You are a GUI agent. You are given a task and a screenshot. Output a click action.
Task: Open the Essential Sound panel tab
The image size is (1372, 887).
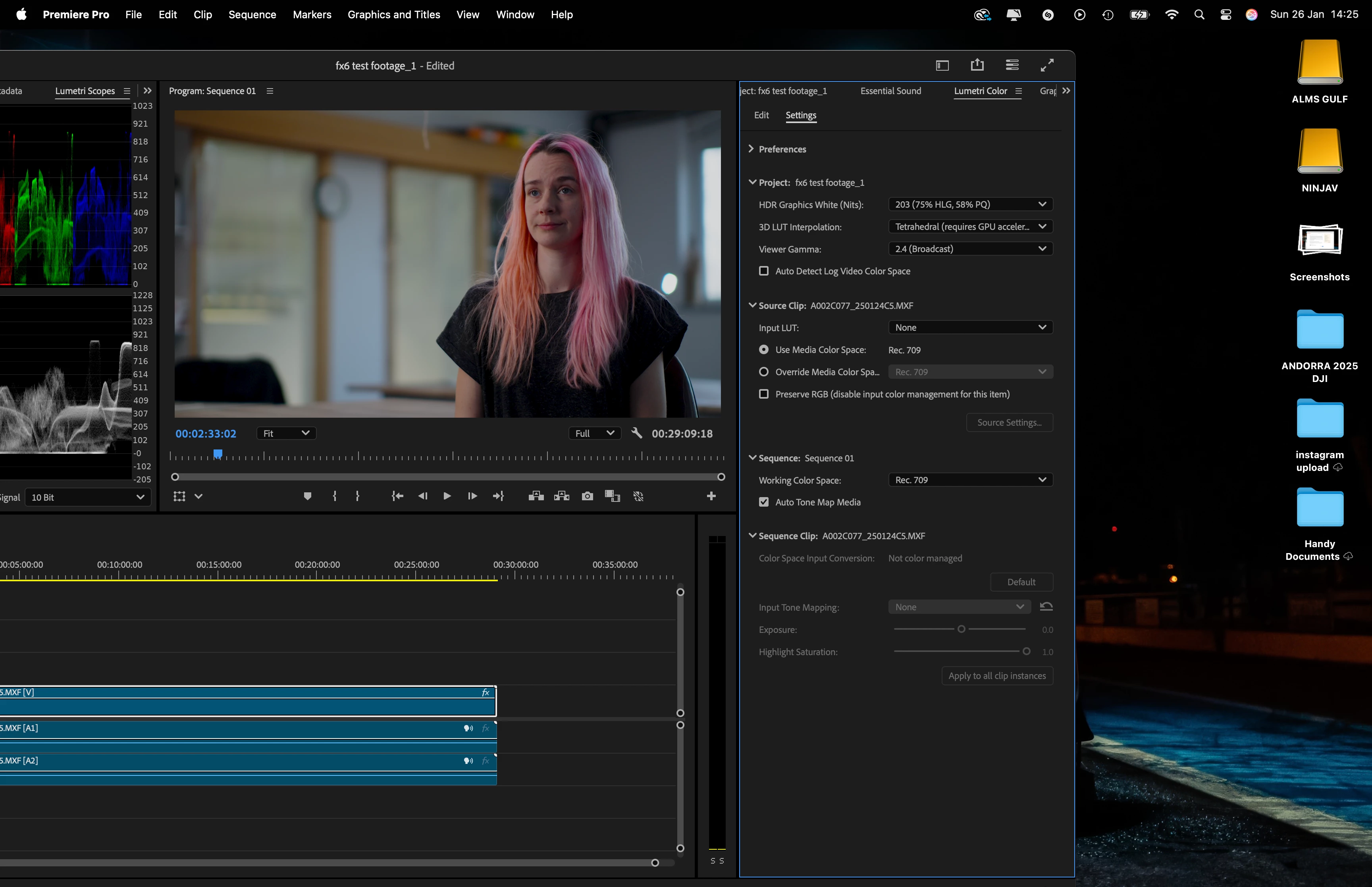tap(890, 91)
